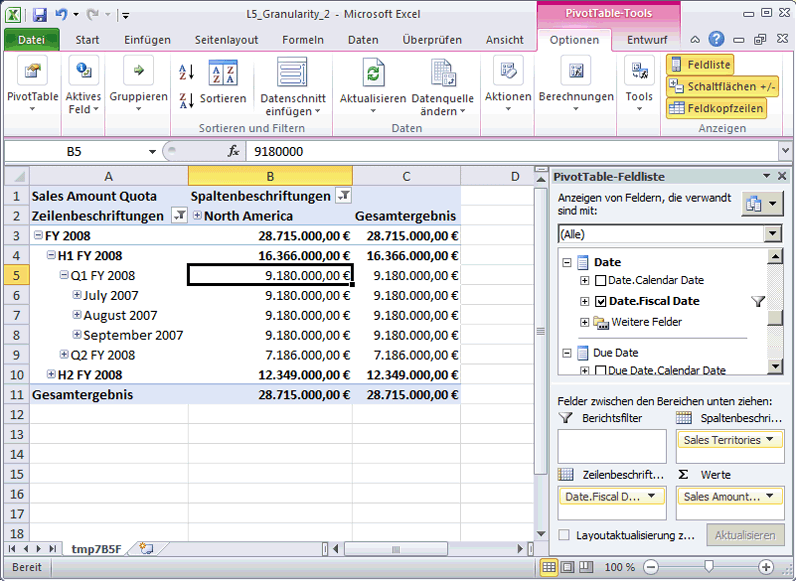Open the Gruppieren ribbon icon

(138, 74)
